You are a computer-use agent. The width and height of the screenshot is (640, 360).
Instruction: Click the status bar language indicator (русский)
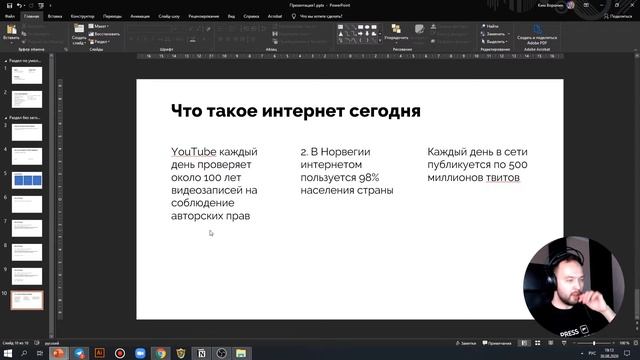pos(52,343)
